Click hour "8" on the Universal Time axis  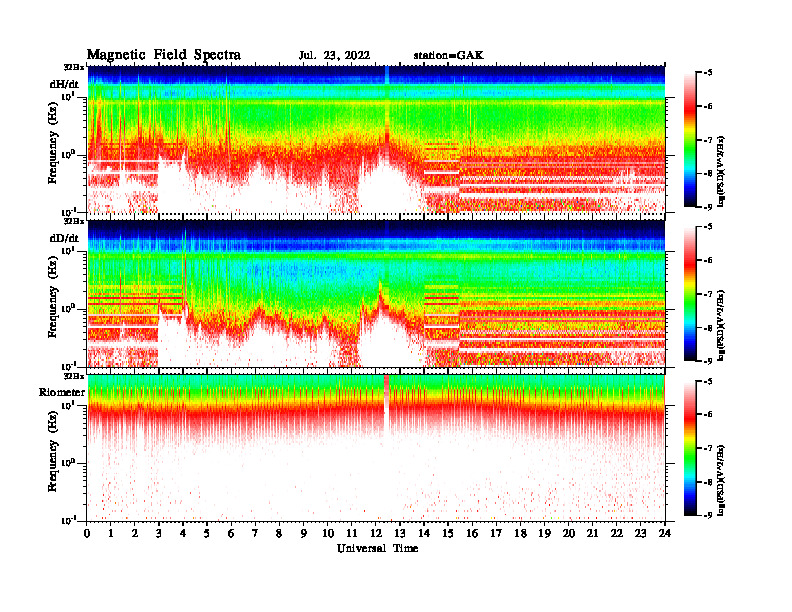coord(279,534)
